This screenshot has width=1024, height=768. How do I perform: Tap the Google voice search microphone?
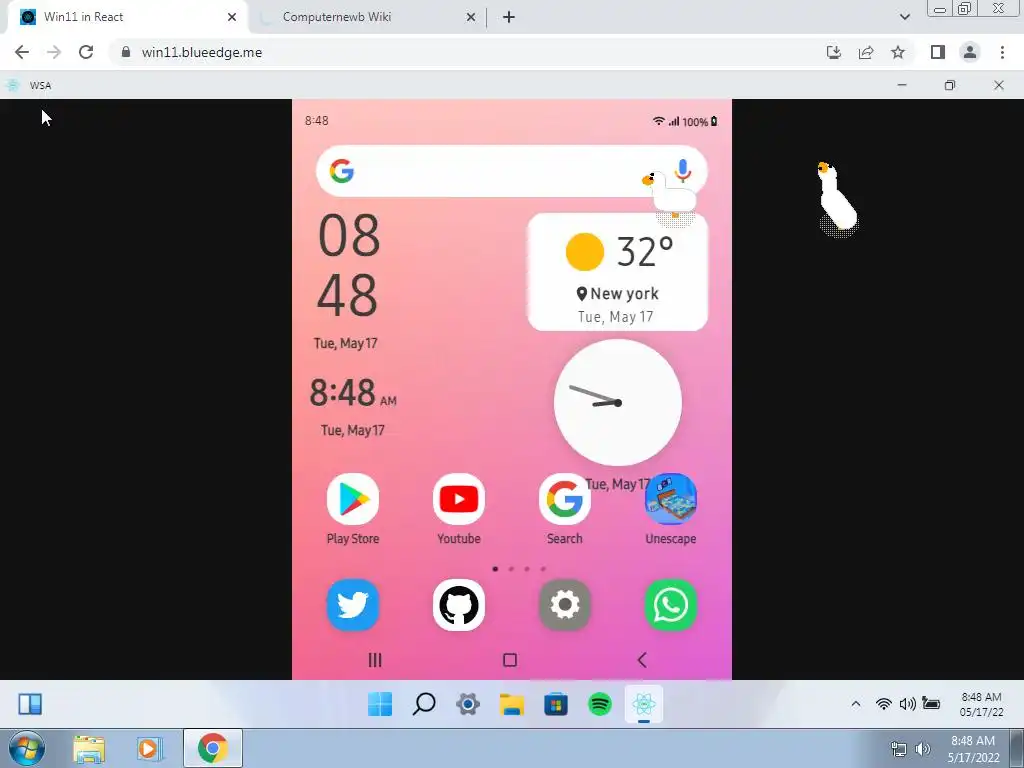683,170
